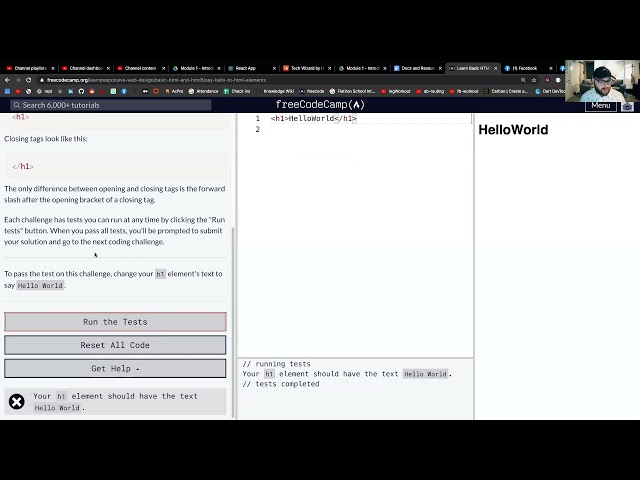The height and width of the screenshot is (480, 640).
Task: Open the GitHub icon bookmark
Action: point(81,91)
